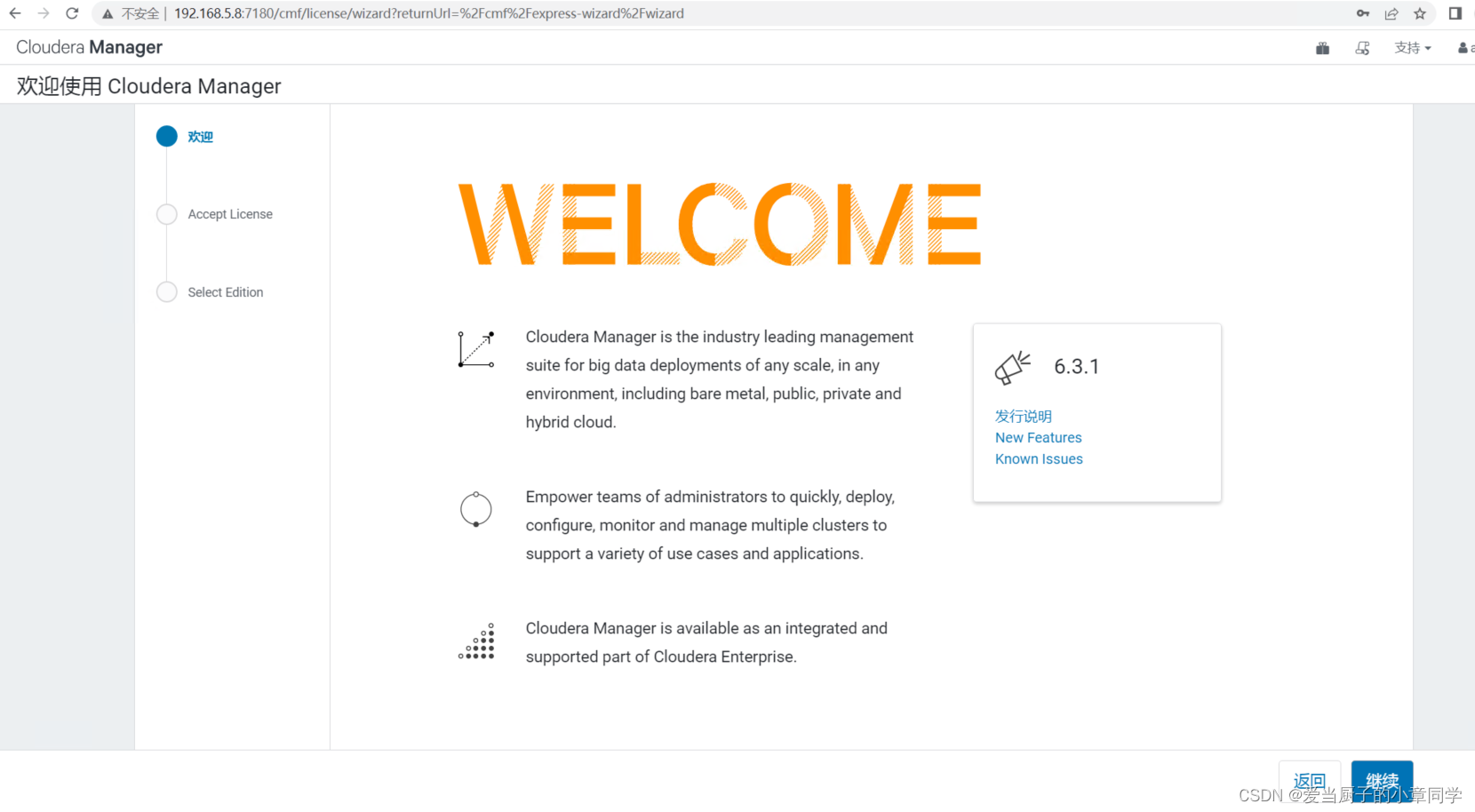Click the megaphone announcement icon
The image size is (1475, 812).
(1013, 368)
